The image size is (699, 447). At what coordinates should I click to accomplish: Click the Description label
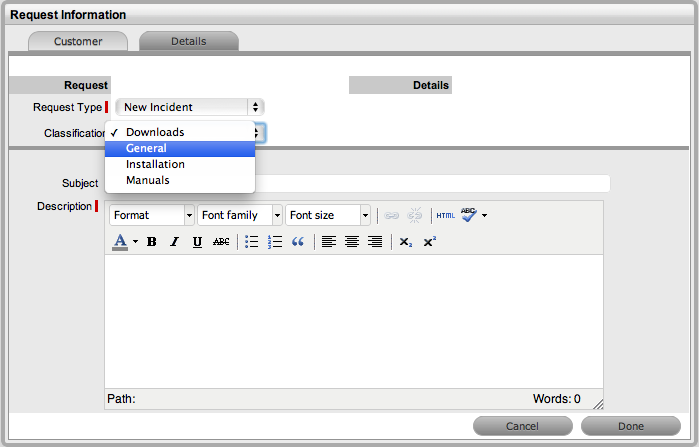(x=64, y=206)
